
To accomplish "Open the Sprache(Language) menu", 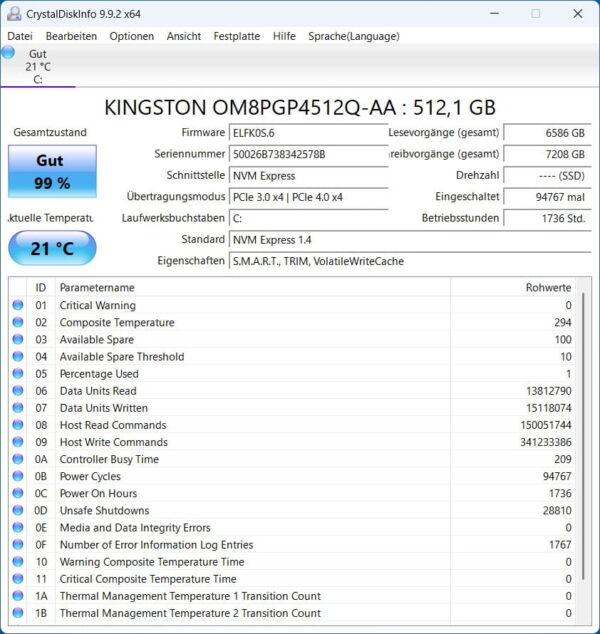I will [x=354, y=36].
